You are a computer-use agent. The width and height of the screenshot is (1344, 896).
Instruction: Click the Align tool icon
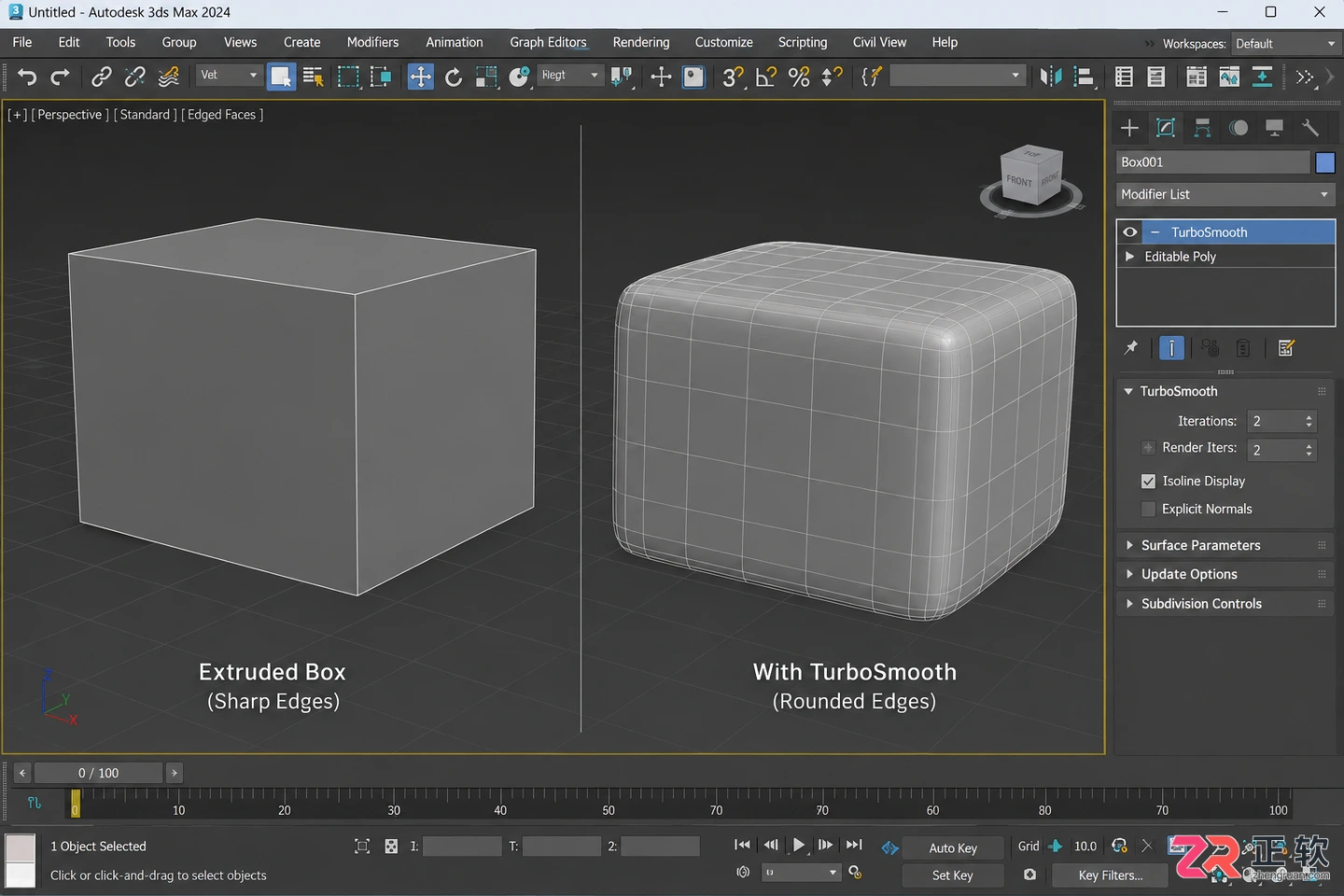(x=1084, y=77)
